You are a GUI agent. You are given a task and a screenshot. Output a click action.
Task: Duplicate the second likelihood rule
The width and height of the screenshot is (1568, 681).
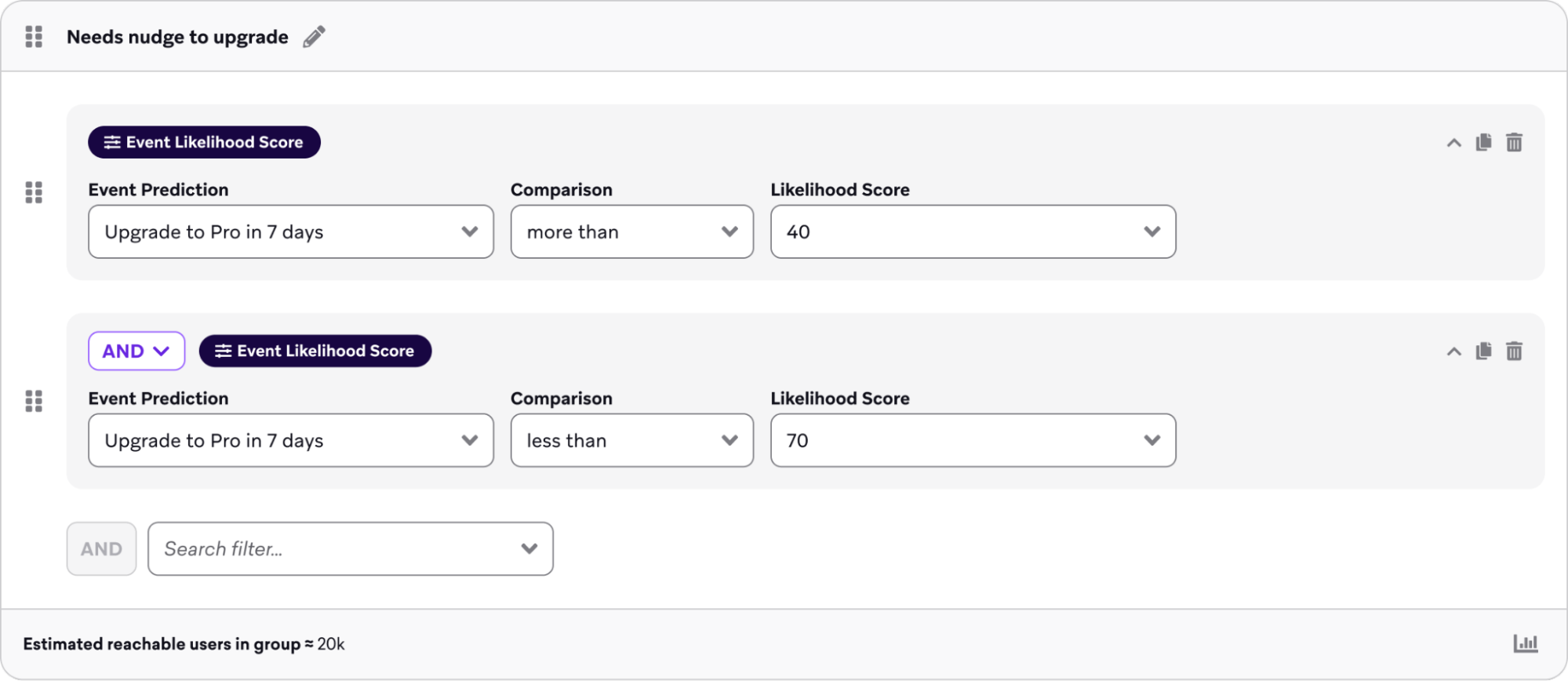[x=1483, y=351]
